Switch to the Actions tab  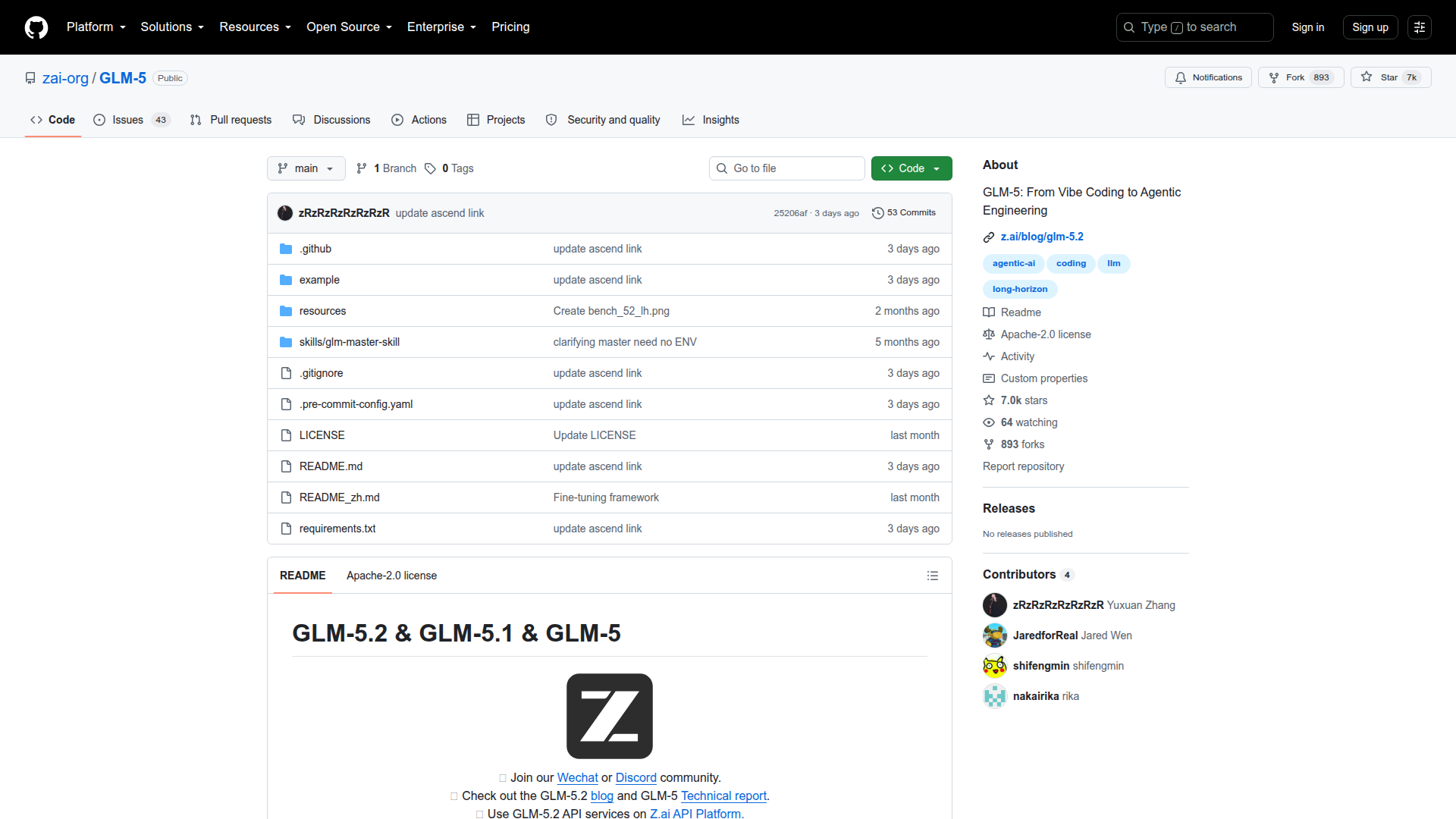click(x=419, y=120)
